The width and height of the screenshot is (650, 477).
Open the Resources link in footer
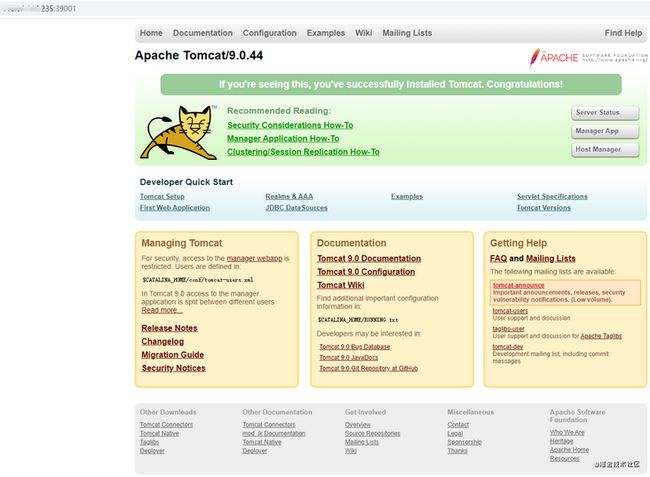[565, 458]
